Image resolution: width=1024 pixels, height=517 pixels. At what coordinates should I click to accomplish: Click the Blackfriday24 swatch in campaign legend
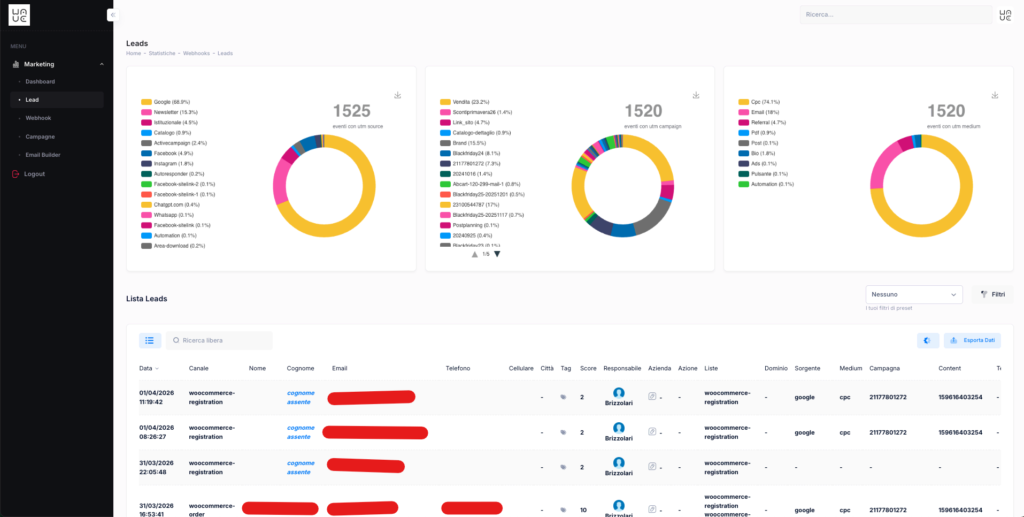click(x=445, y=153)
